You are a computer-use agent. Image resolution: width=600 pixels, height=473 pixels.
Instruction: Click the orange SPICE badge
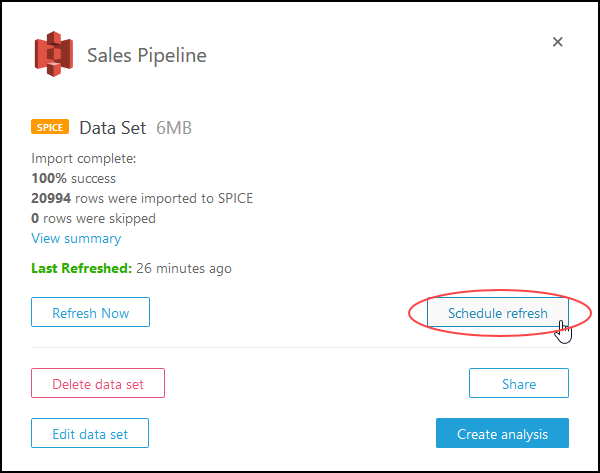[x=50, y=128]
